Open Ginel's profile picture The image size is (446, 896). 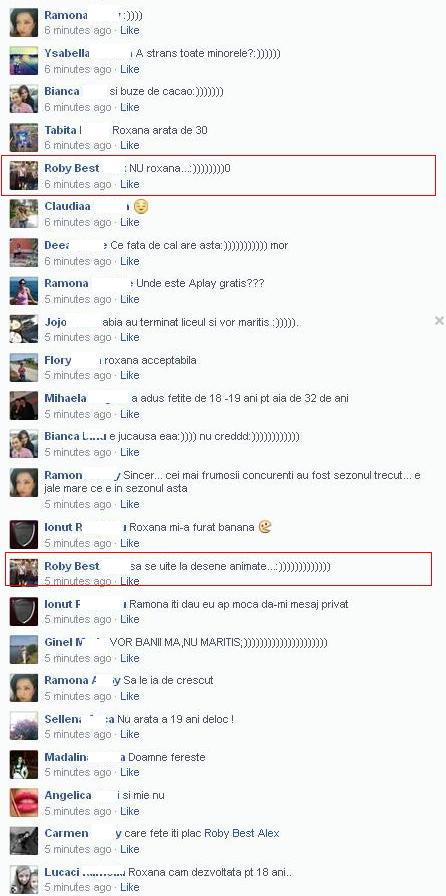pyautogui.click(x=24, y=650)
